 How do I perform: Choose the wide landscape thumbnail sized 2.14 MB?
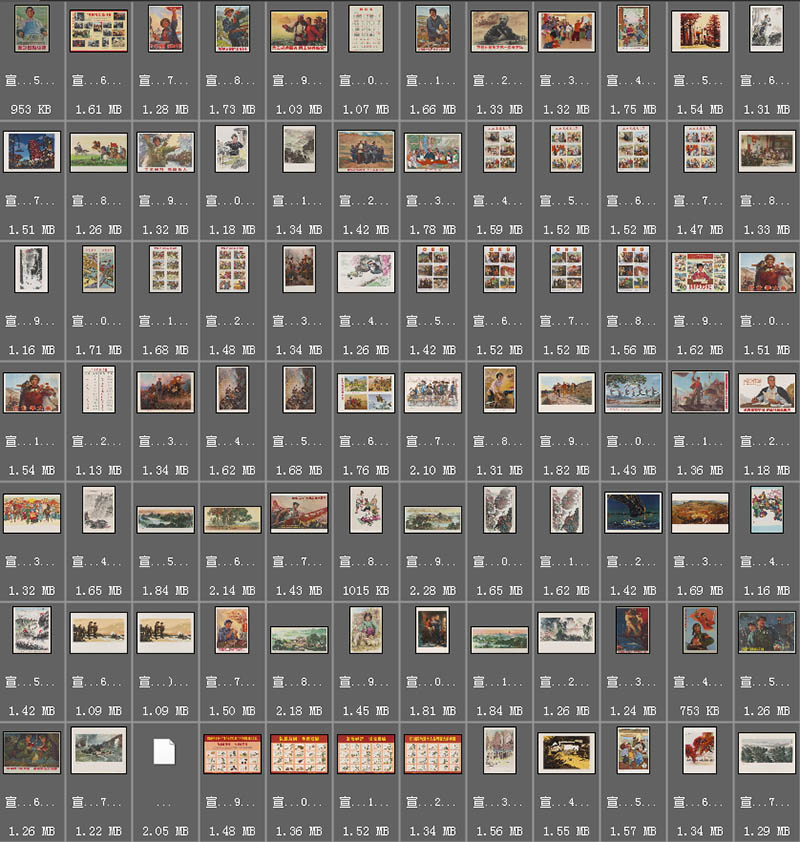pos(232,518)
